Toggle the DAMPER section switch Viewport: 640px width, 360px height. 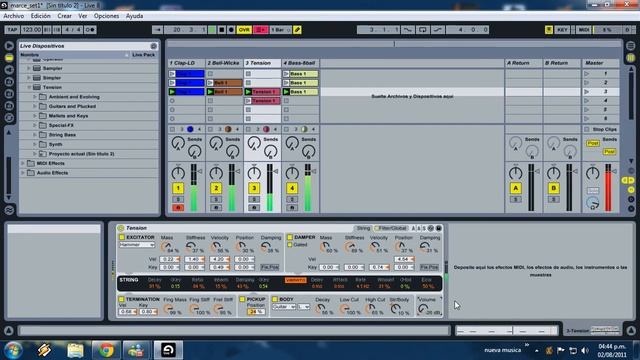point(290,237)
